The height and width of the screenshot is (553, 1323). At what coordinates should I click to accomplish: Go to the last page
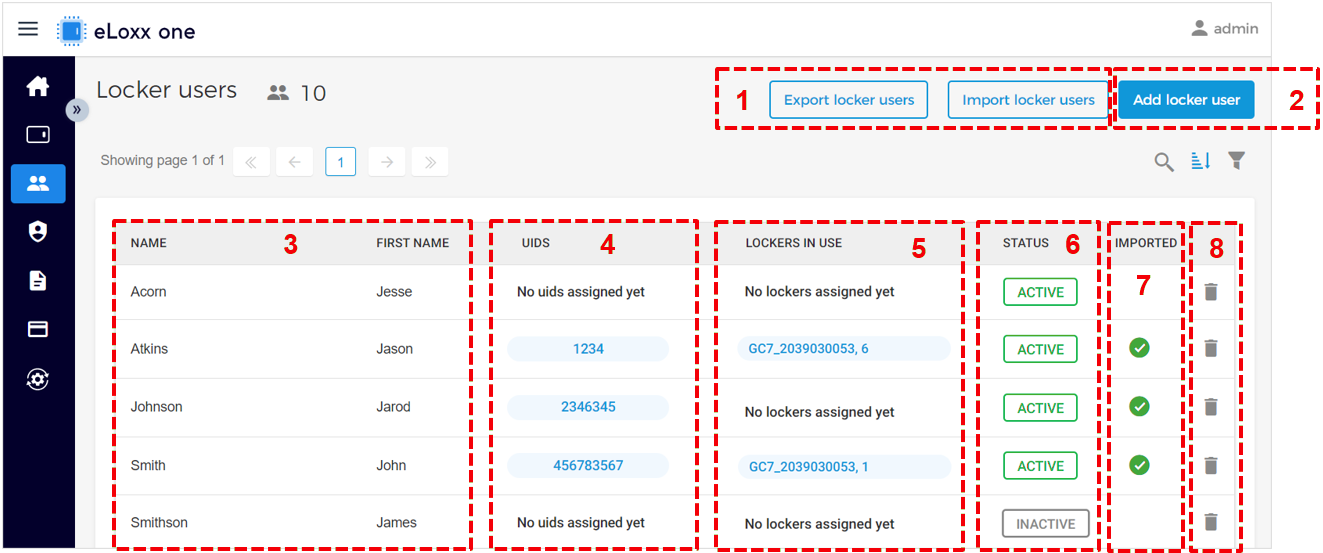[x=430, y=162]
